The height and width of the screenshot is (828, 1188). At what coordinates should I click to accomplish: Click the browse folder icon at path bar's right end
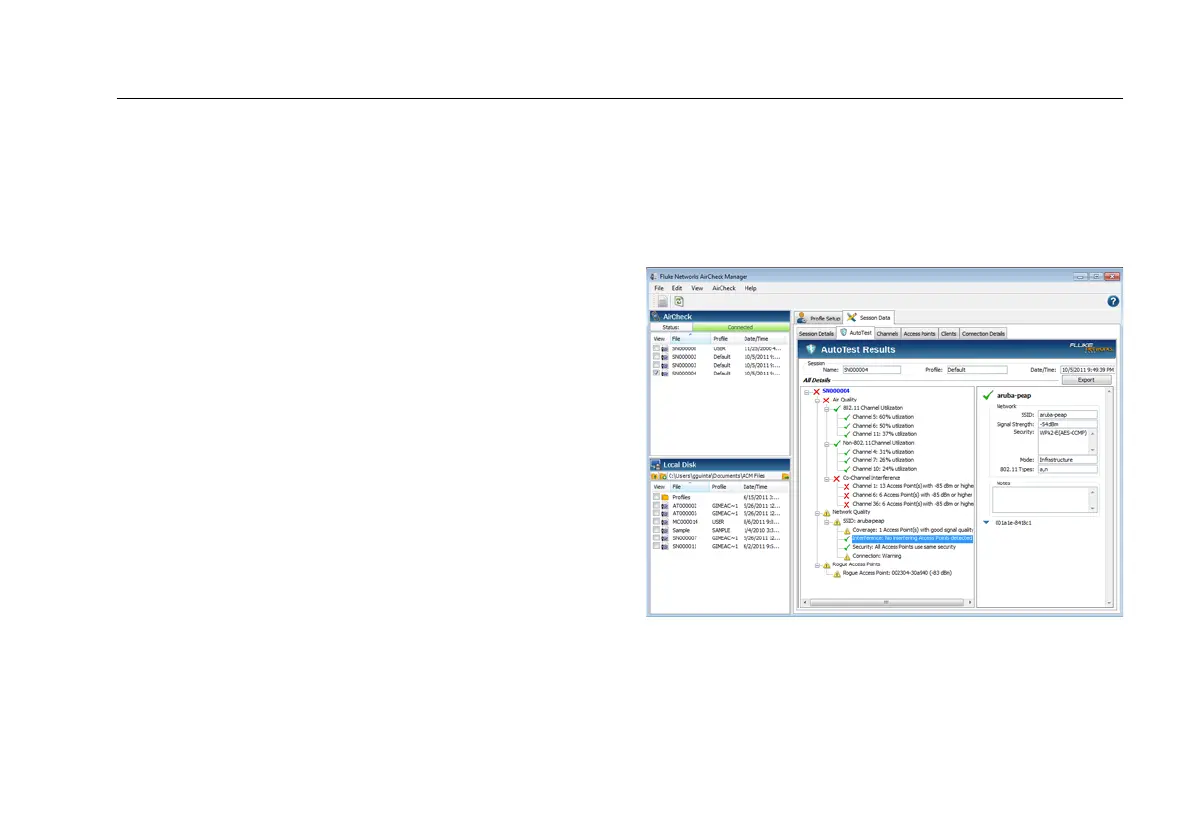tap(785, 476)
